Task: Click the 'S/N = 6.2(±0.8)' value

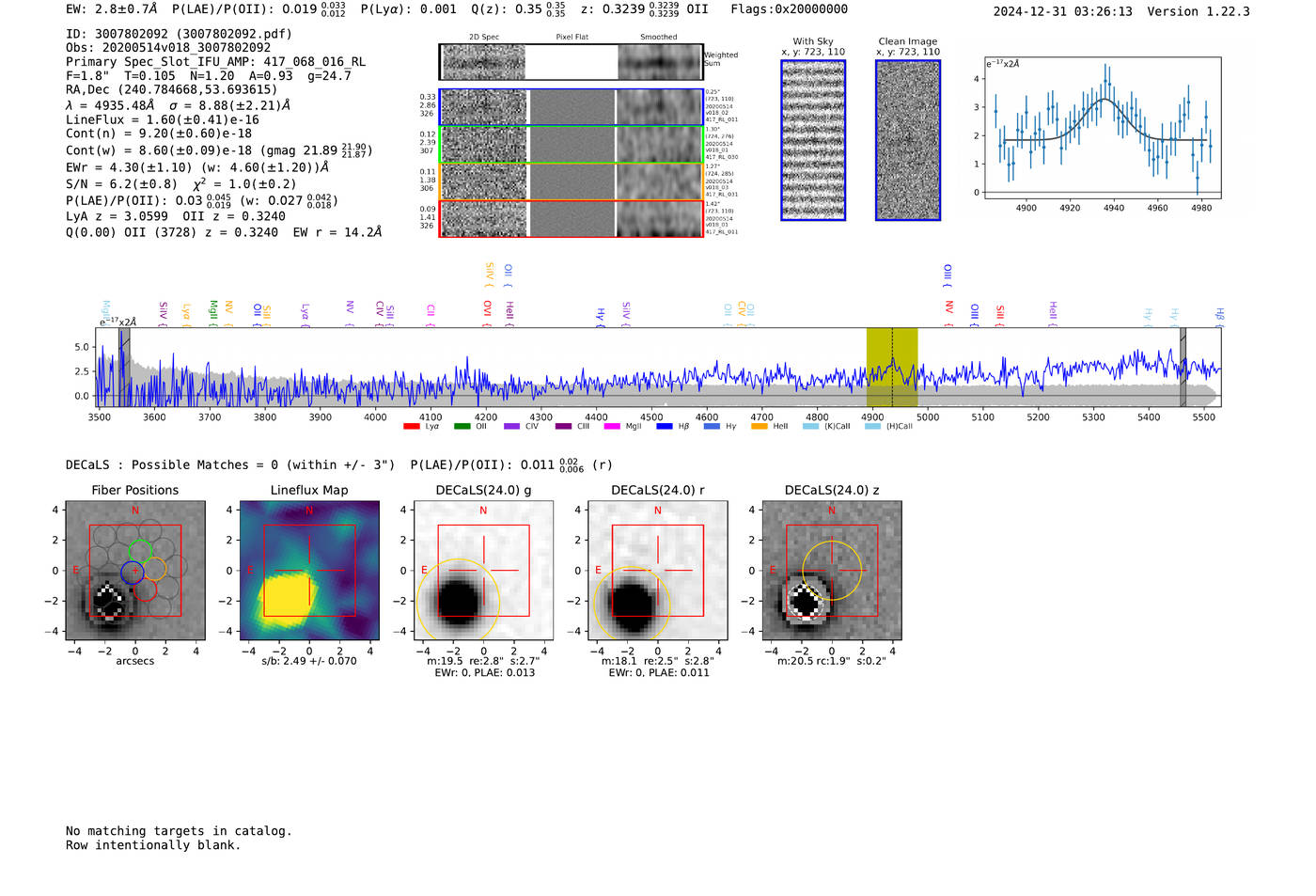Action: [x=121, y=184]
